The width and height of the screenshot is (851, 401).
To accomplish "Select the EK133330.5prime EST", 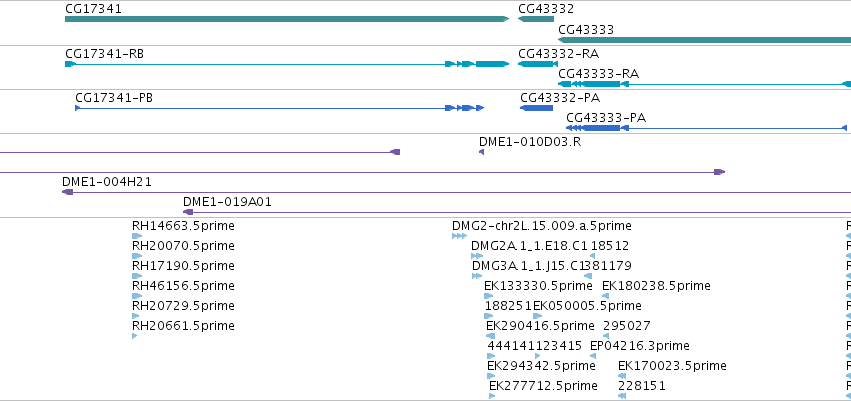I will [488, 296].
